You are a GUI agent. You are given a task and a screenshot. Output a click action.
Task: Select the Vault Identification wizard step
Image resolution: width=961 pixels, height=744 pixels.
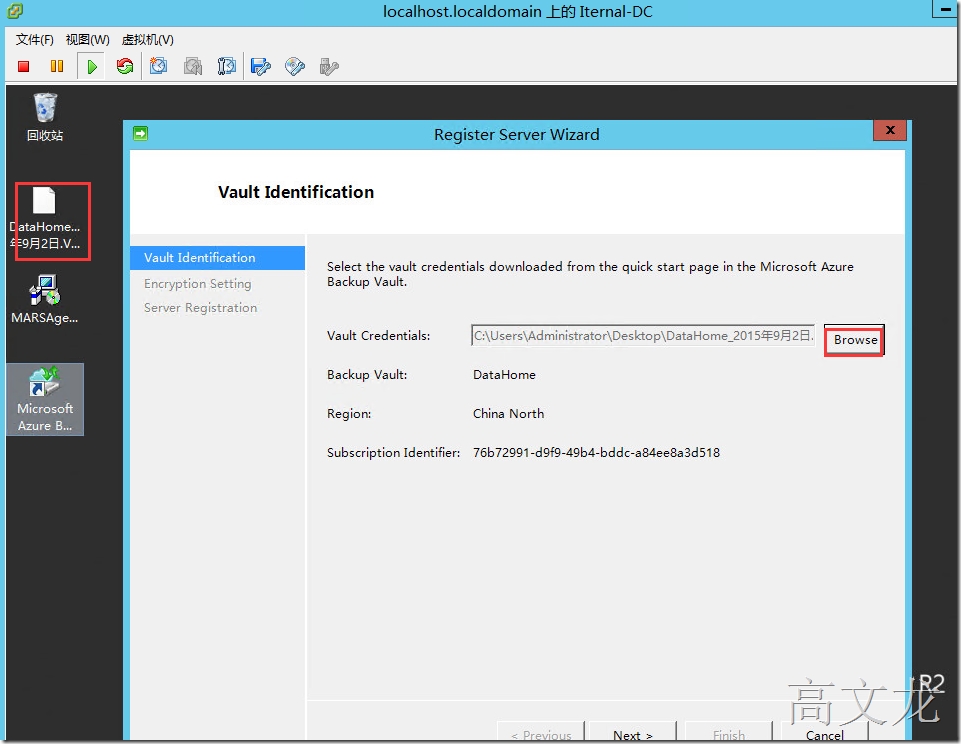218,257
